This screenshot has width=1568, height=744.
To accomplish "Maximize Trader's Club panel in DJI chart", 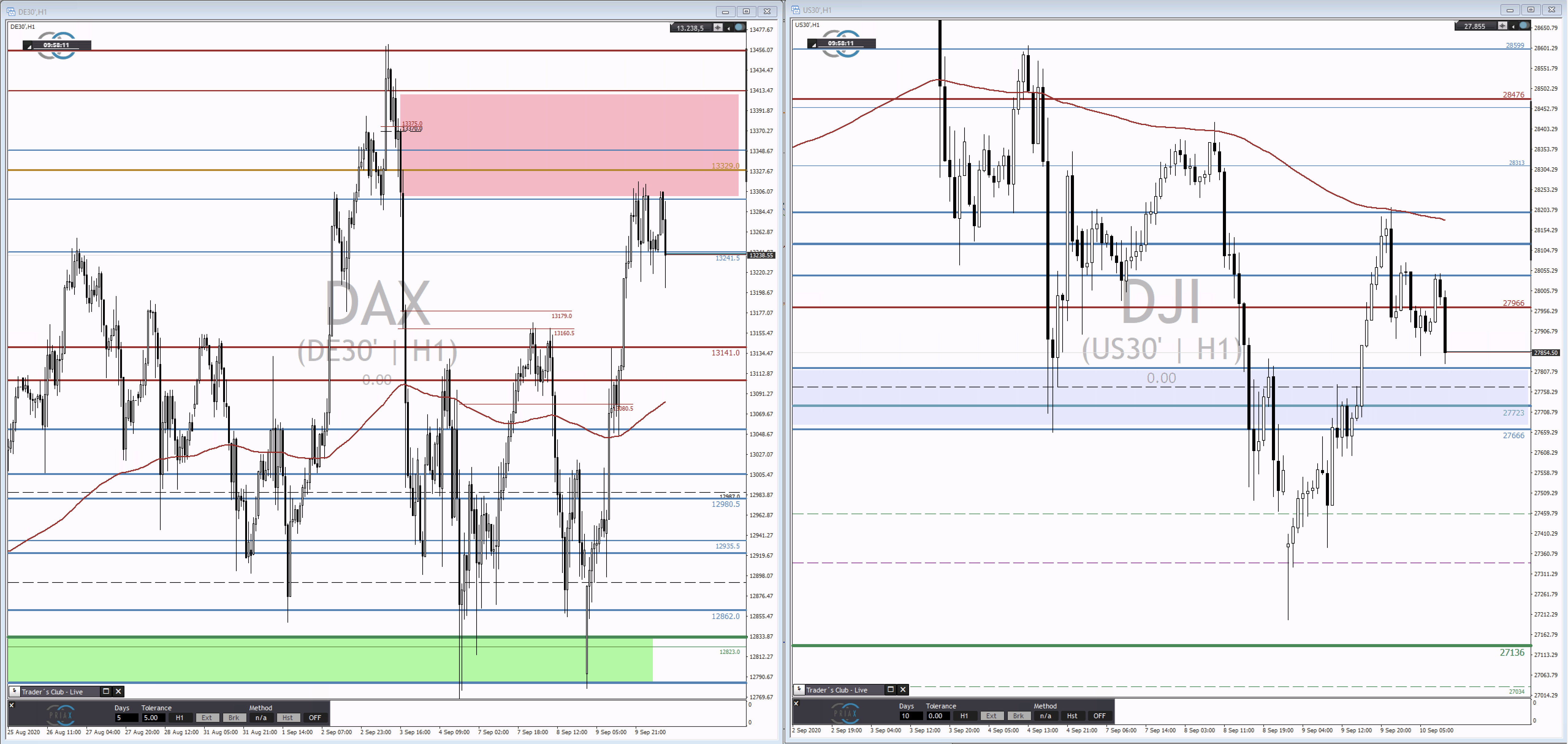I will point(891,690).
